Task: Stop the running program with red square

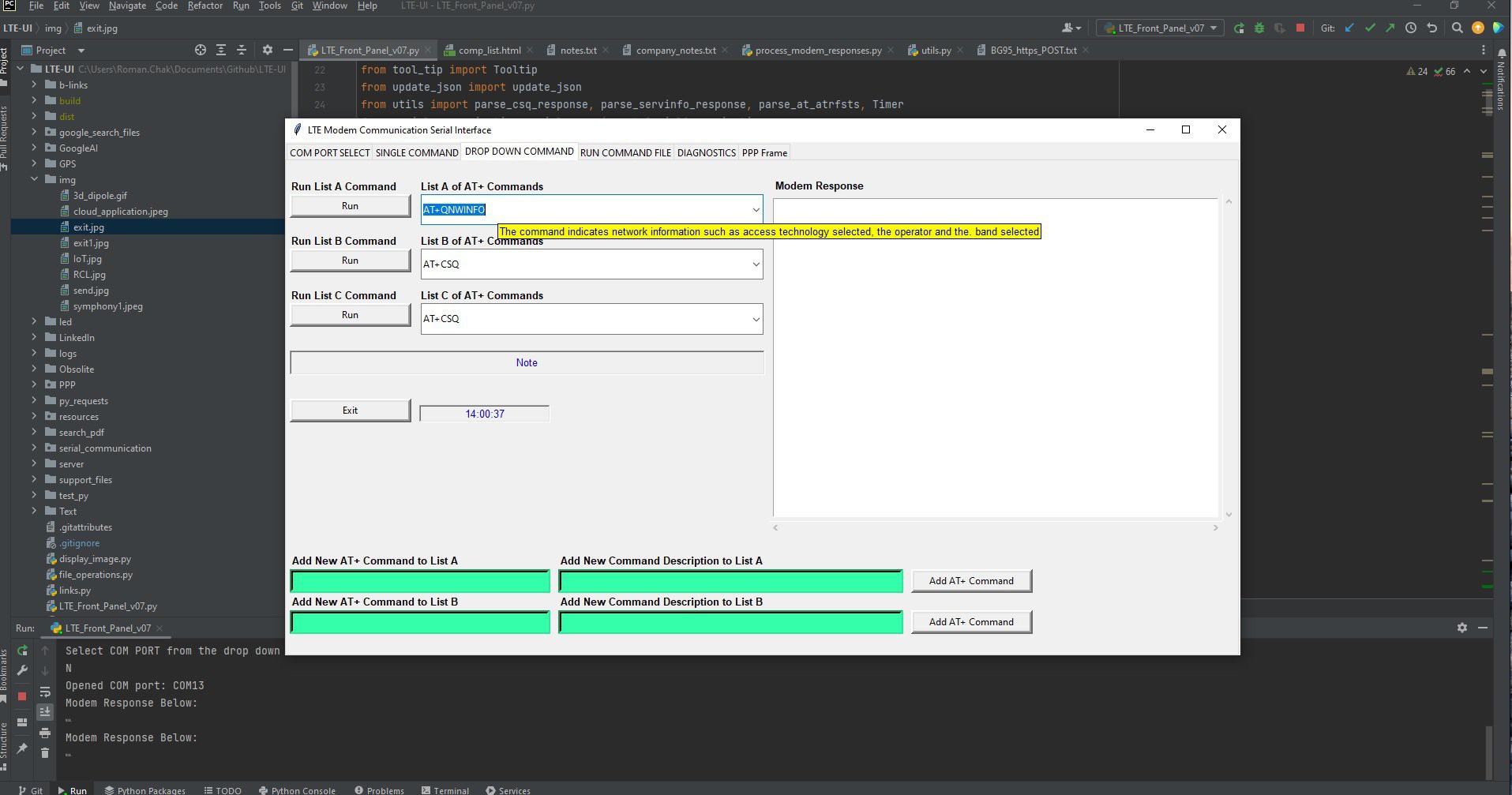Action: pyautogui.click(x=1300, y=28)
